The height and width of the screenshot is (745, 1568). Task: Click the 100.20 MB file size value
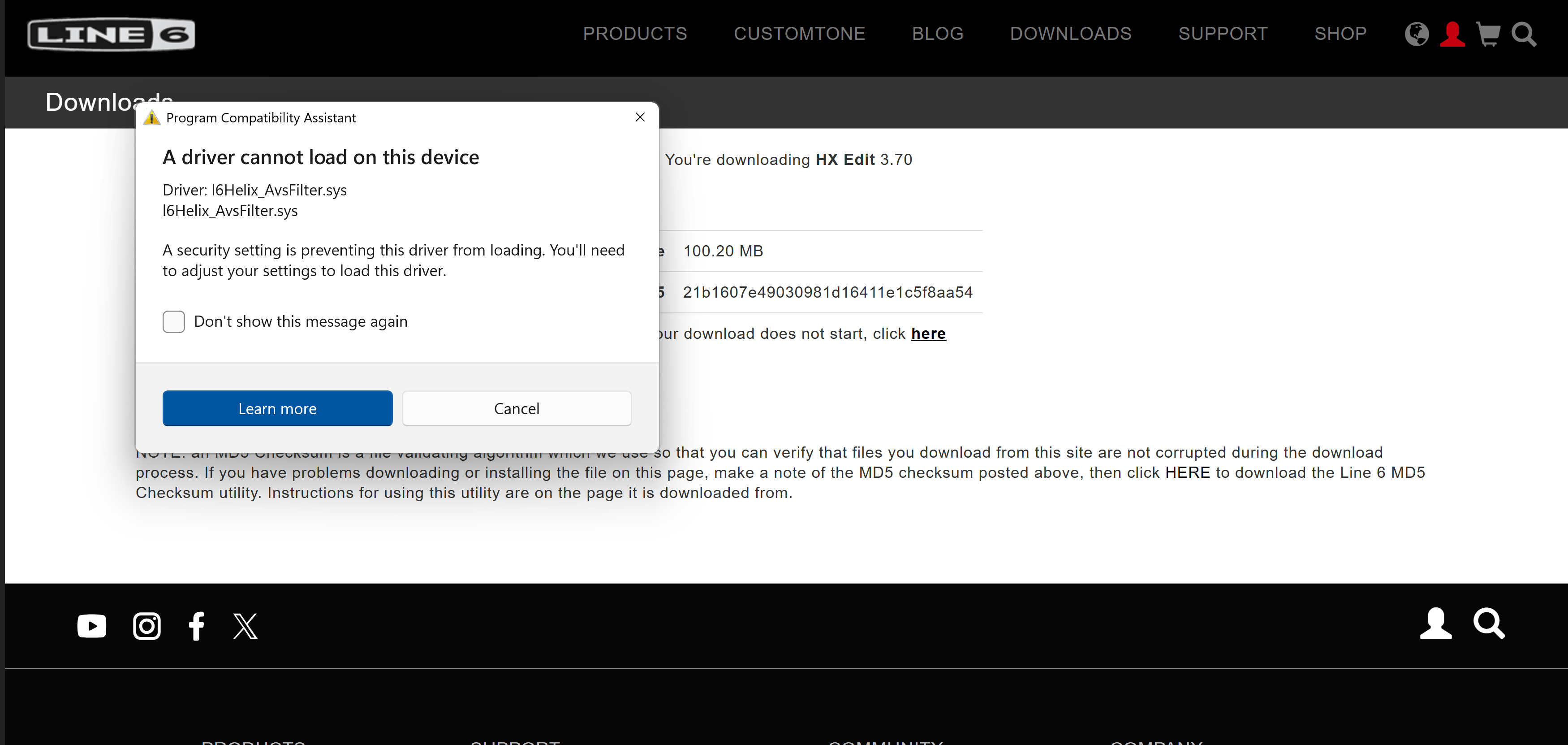tap(723, 251)
